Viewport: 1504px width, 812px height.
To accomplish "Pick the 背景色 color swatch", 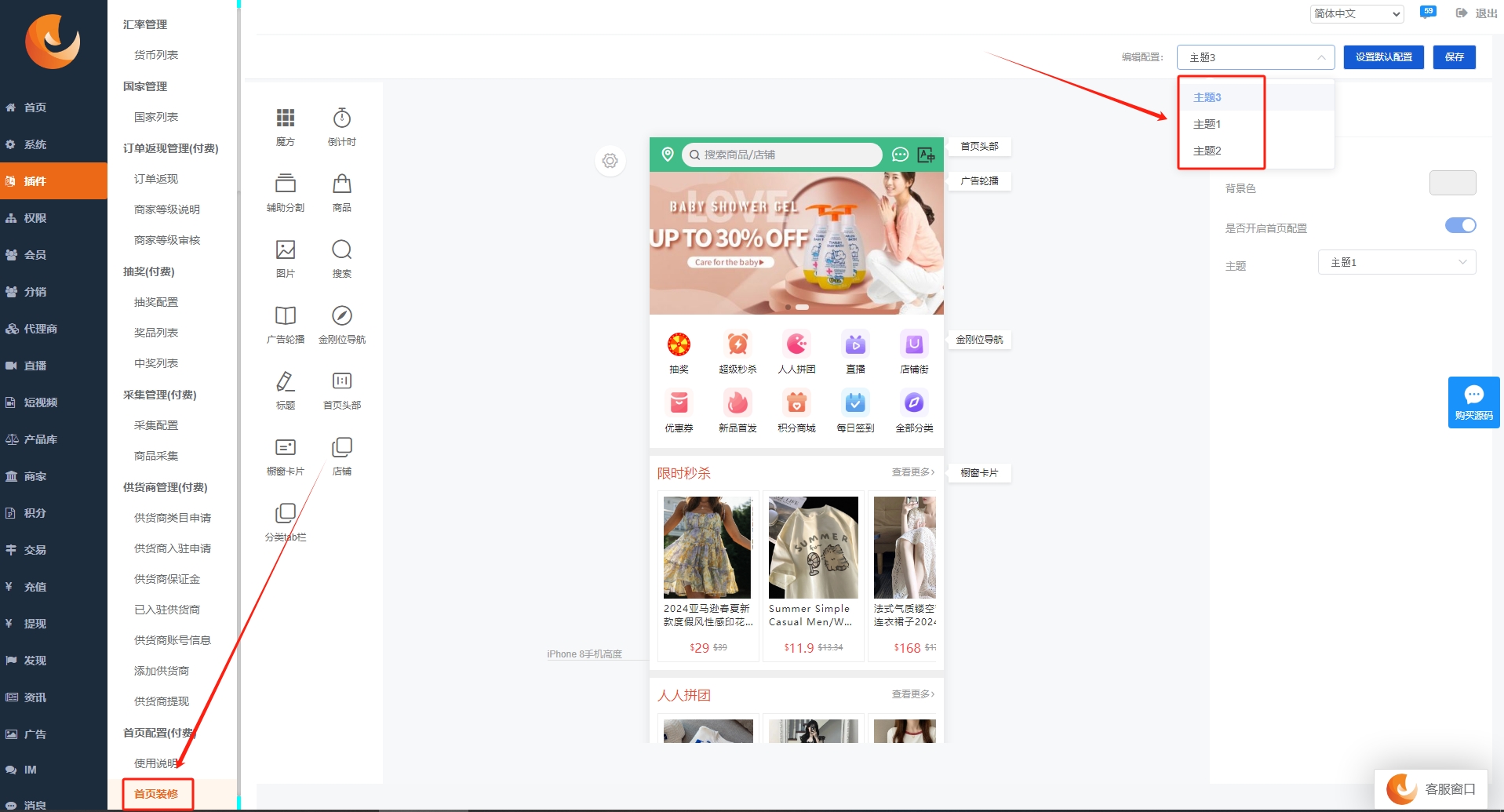I will (1452, 183).
